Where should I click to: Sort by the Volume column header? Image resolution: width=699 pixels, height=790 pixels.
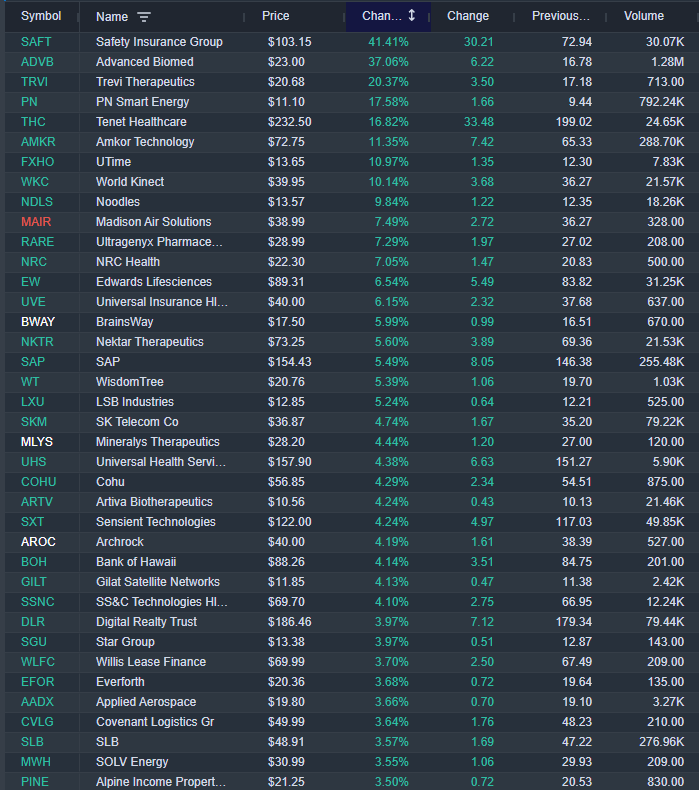(x=644, y=16)
